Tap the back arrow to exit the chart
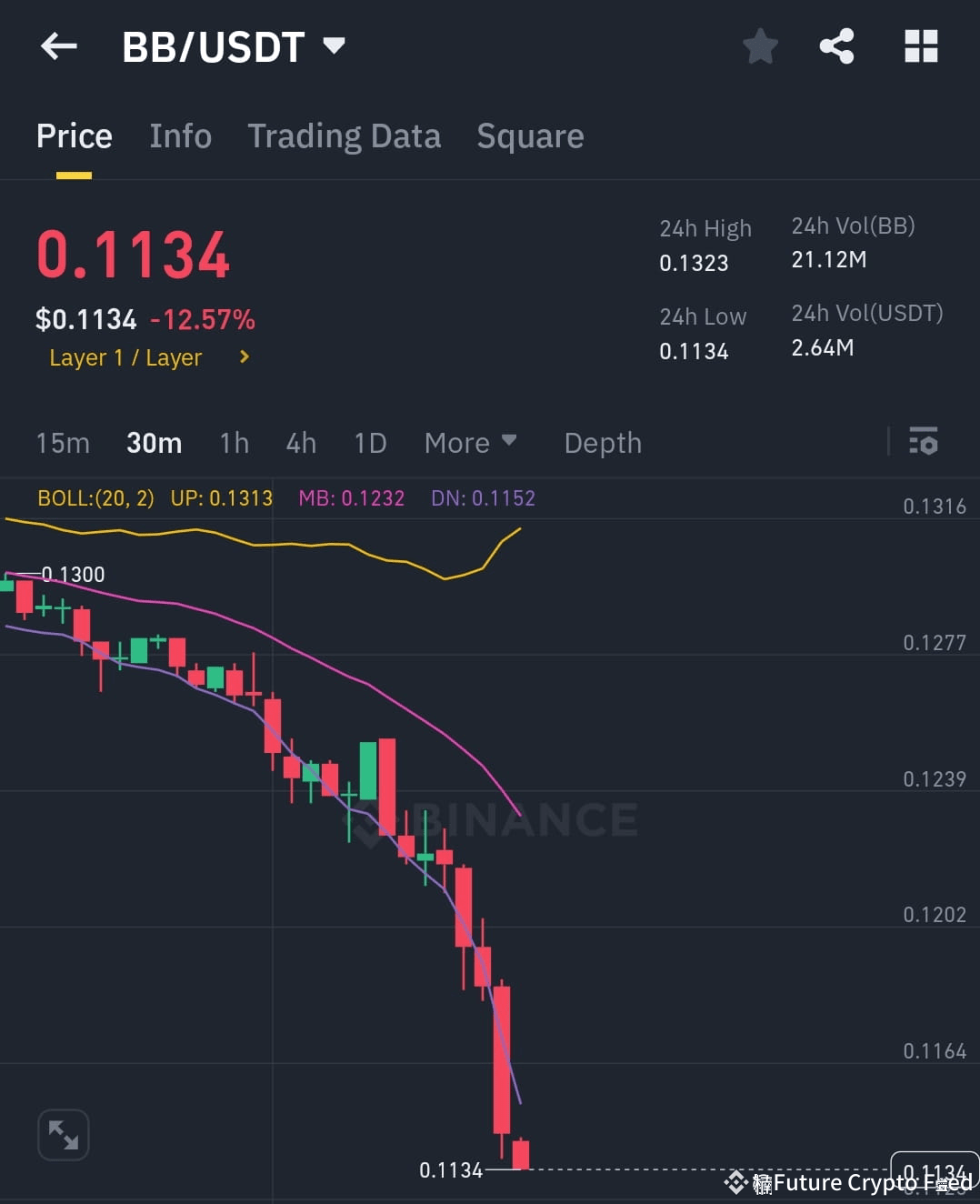 click(58, 46)
